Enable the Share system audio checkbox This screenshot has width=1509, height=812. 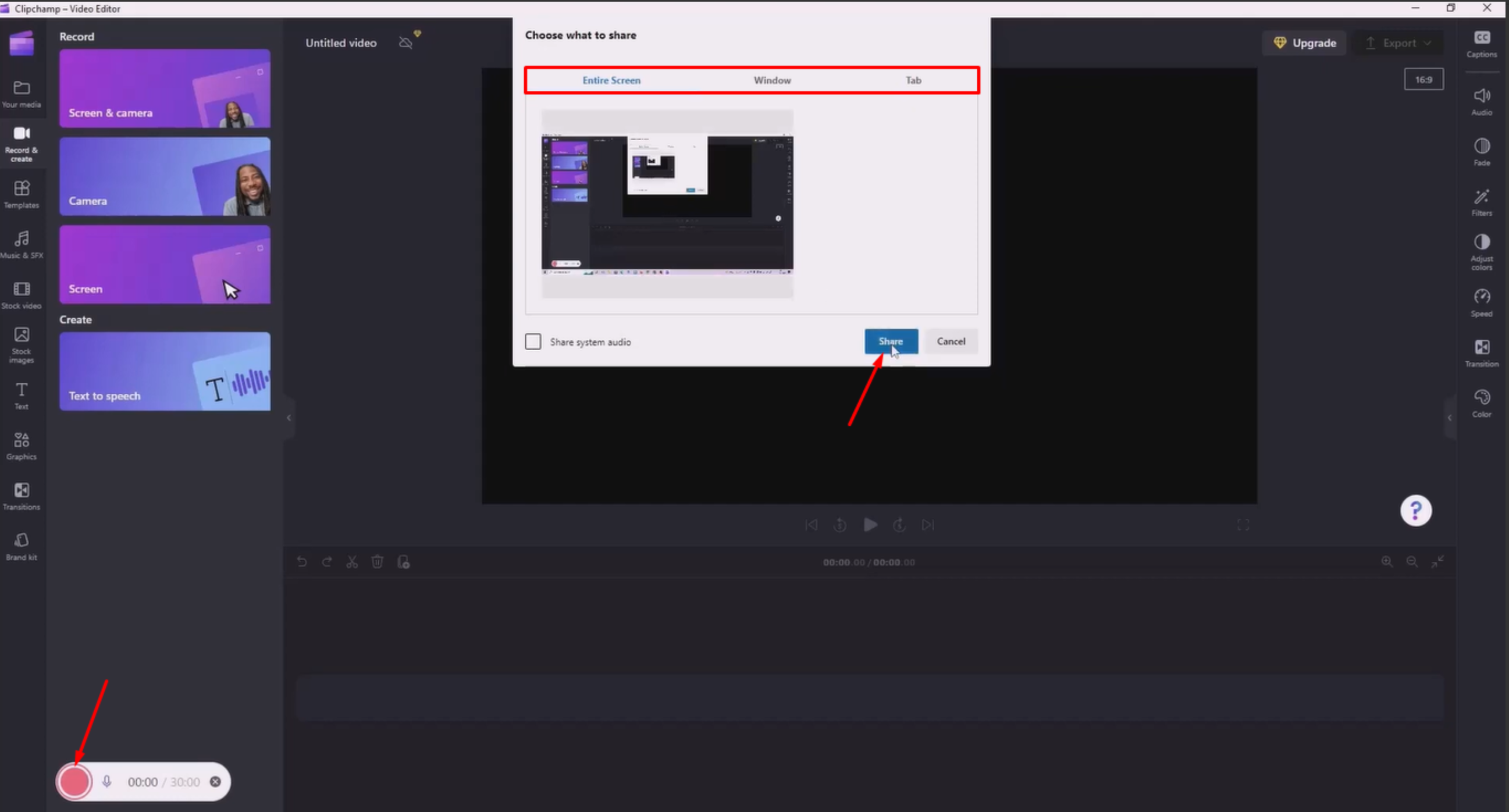pyautogui.click(x=533, y=341)
